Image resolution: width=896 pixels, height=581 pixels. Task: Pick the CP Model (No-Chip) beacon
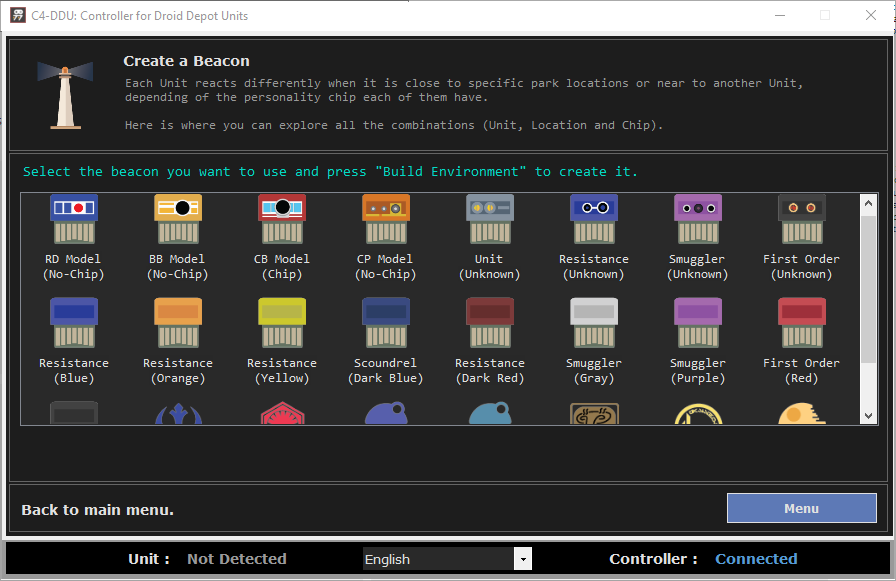click(386, 238)
